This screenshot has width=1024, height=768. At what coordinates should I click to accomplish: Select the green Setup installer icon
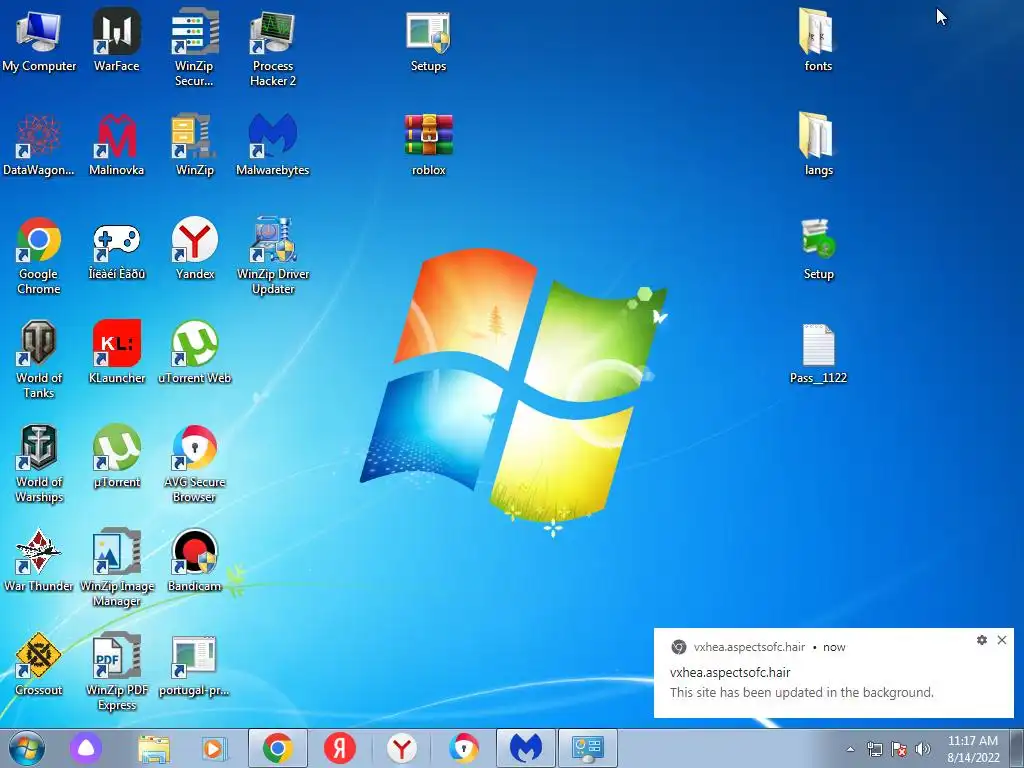pyautogui.click(x=818, y=249)
